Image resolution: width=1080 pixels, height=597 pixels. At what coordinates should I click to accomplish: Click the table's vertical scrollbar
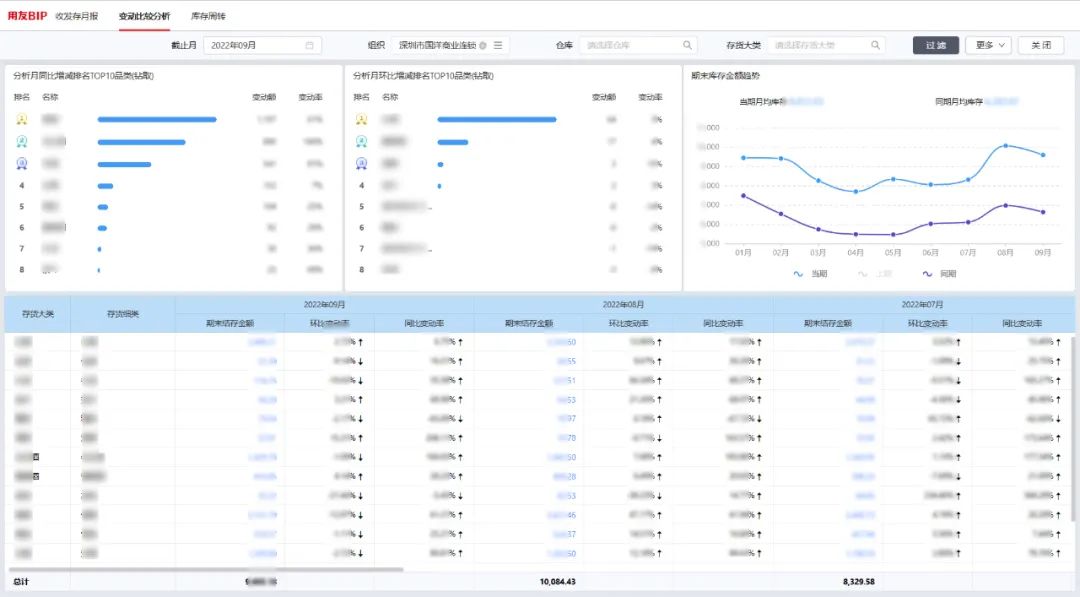[1073, 427]
